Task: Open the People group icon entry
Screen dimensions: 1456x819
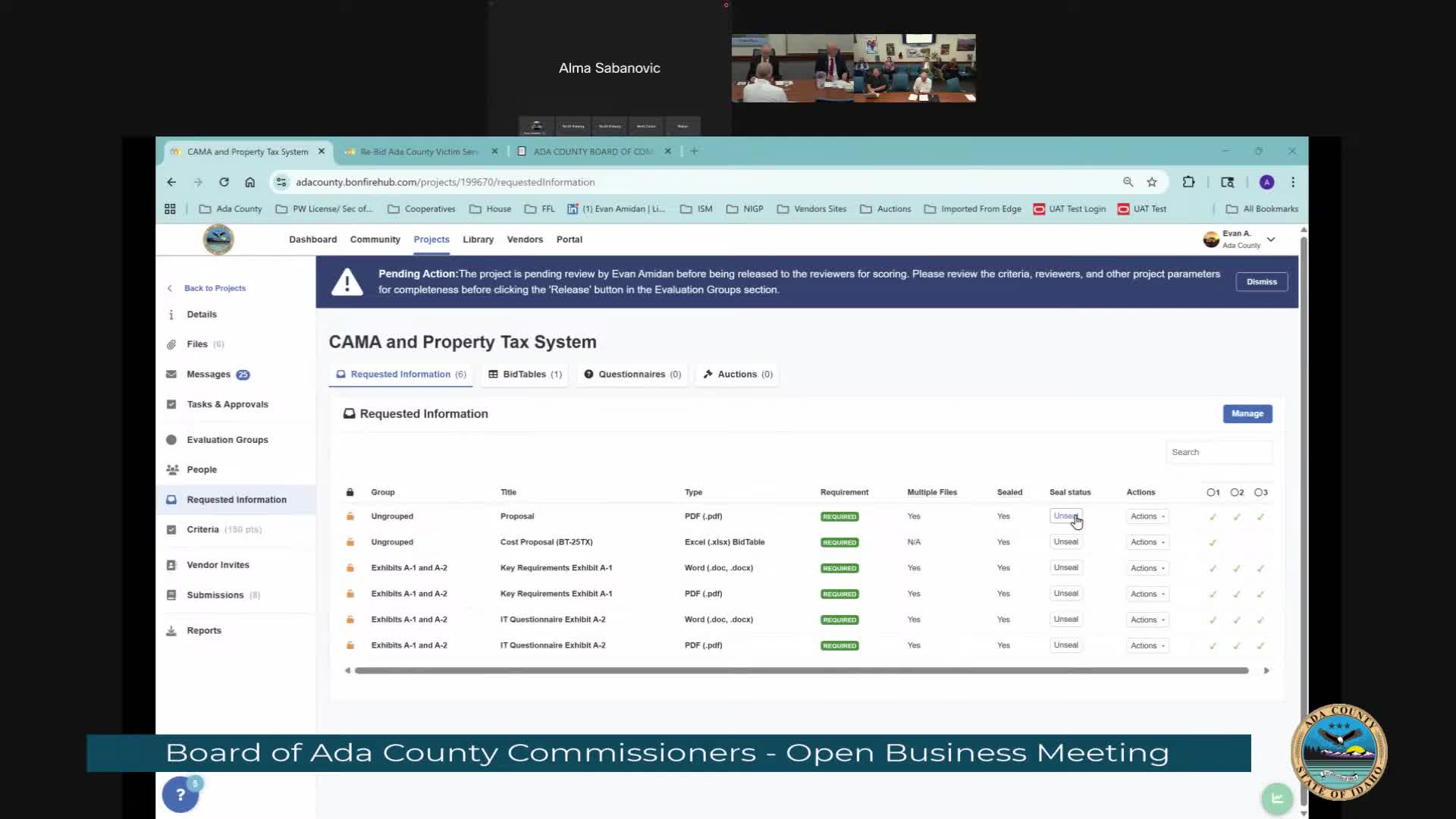Action: pos(172,470)
